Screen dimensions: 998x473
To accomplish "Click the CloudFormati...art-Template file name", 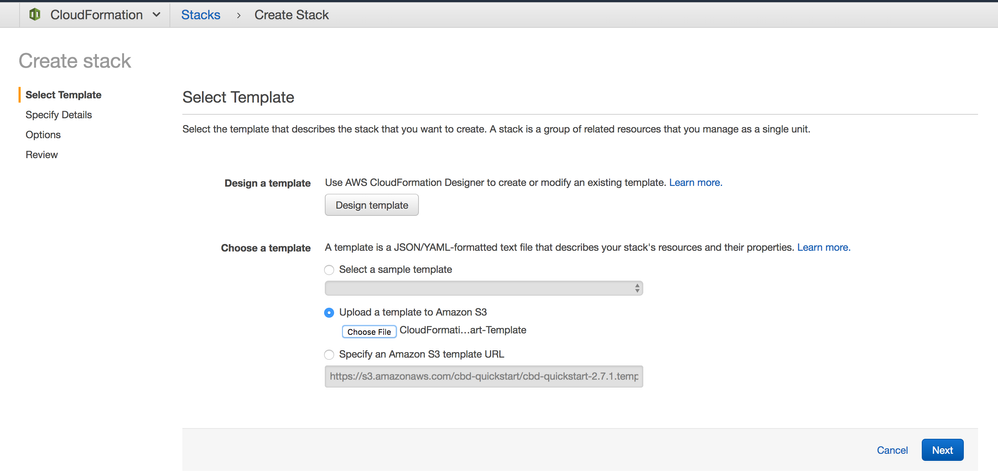I will point(463,330).
